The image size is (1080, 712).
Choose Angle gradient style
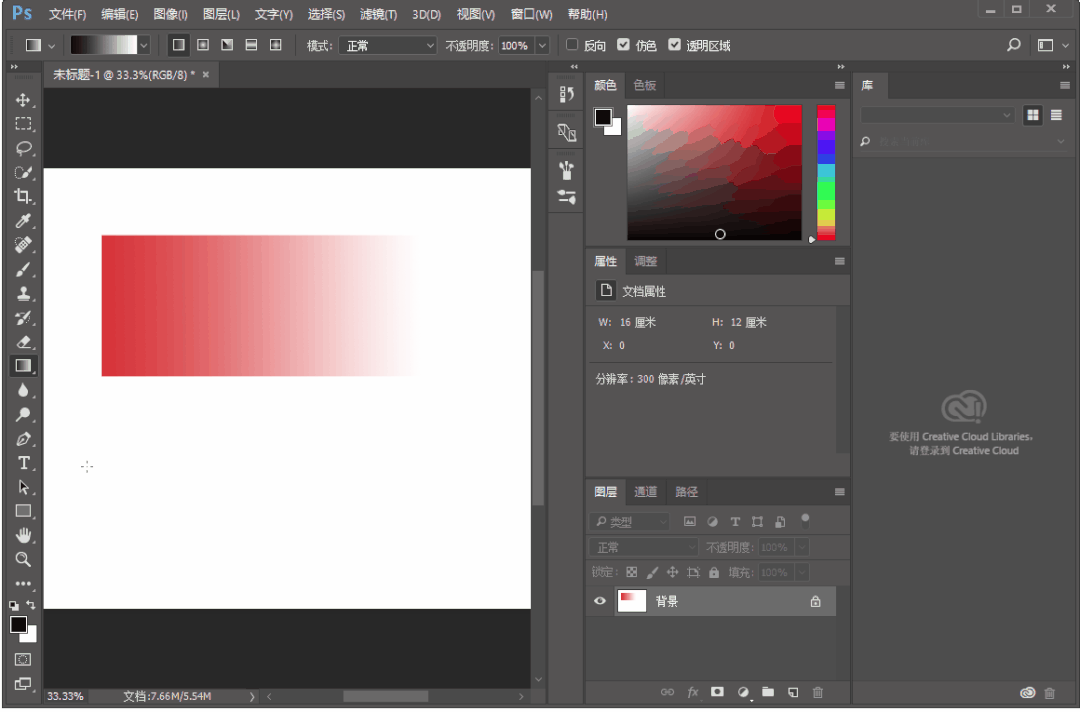point(227,45)
